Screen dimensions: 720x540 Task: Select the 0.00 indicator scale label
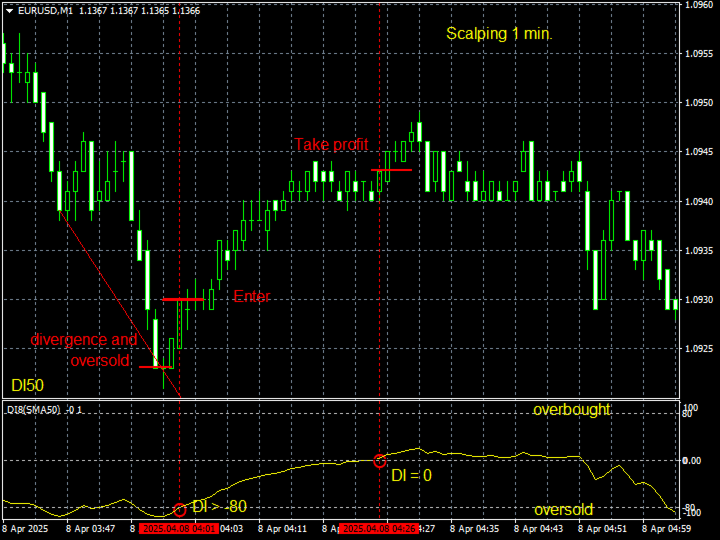click(692, 461)
